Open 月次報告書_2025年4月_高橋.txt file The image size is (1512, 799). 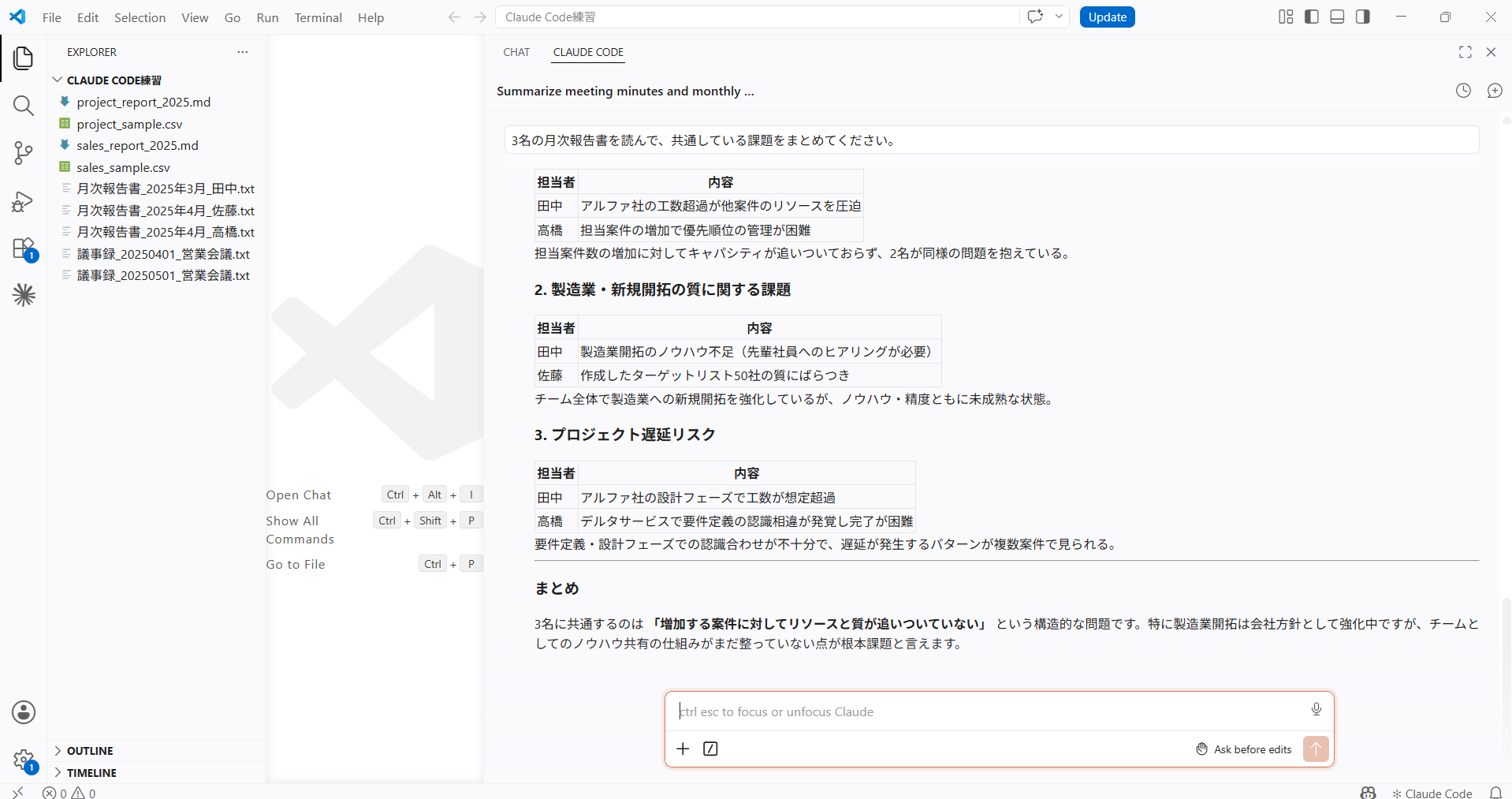pyautogui.click(x=166, y=232)
